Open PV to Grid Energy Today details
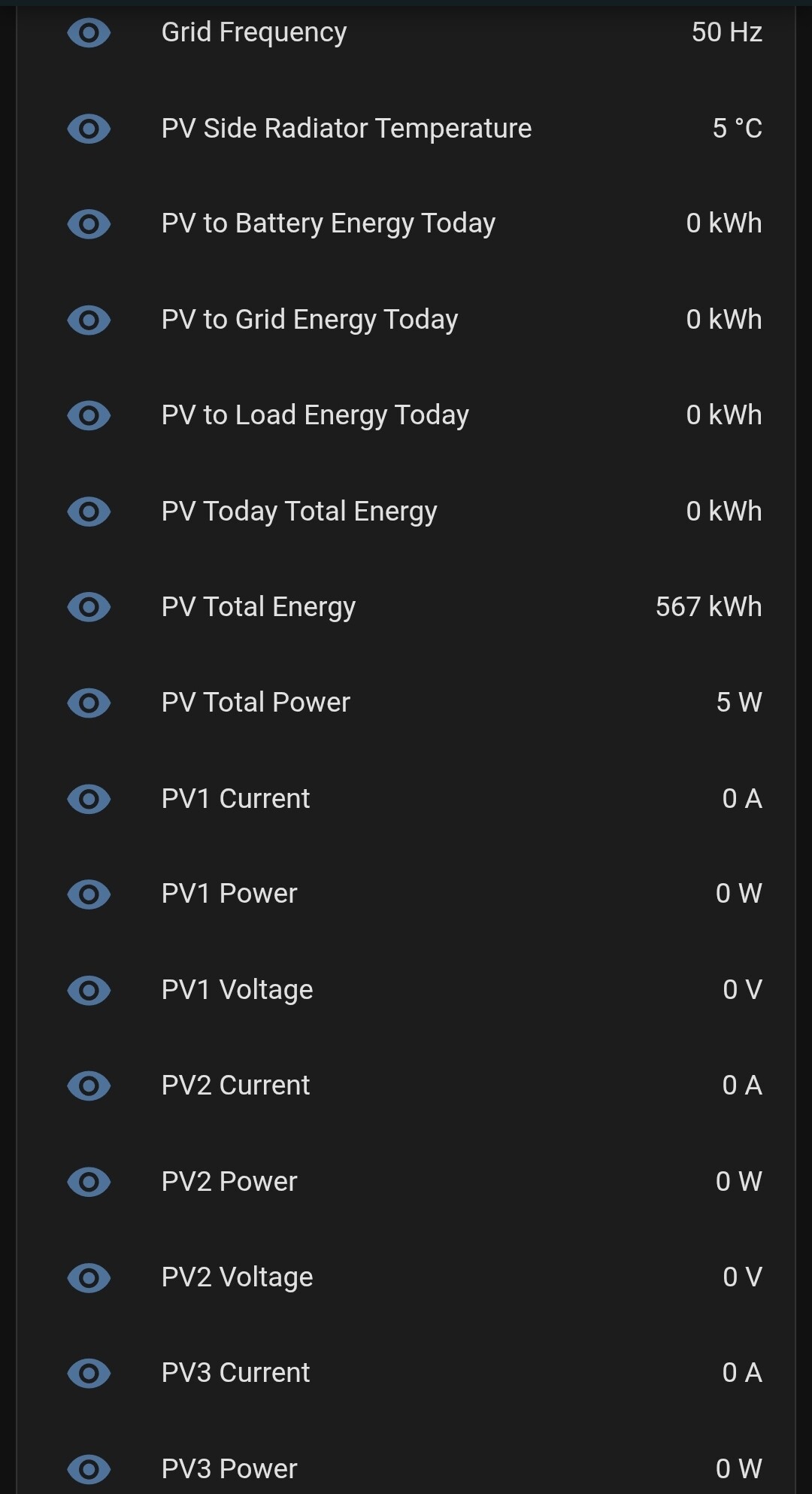Screen dimensions: 812x1494 tap(310, 320)
